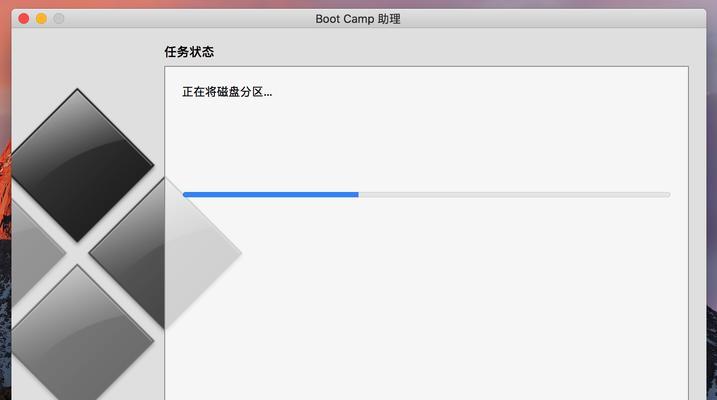The width and height of the screenshot is (717, 400).
Task: Click the gray unfilled part of progress bar
Action: click(514, 195)
